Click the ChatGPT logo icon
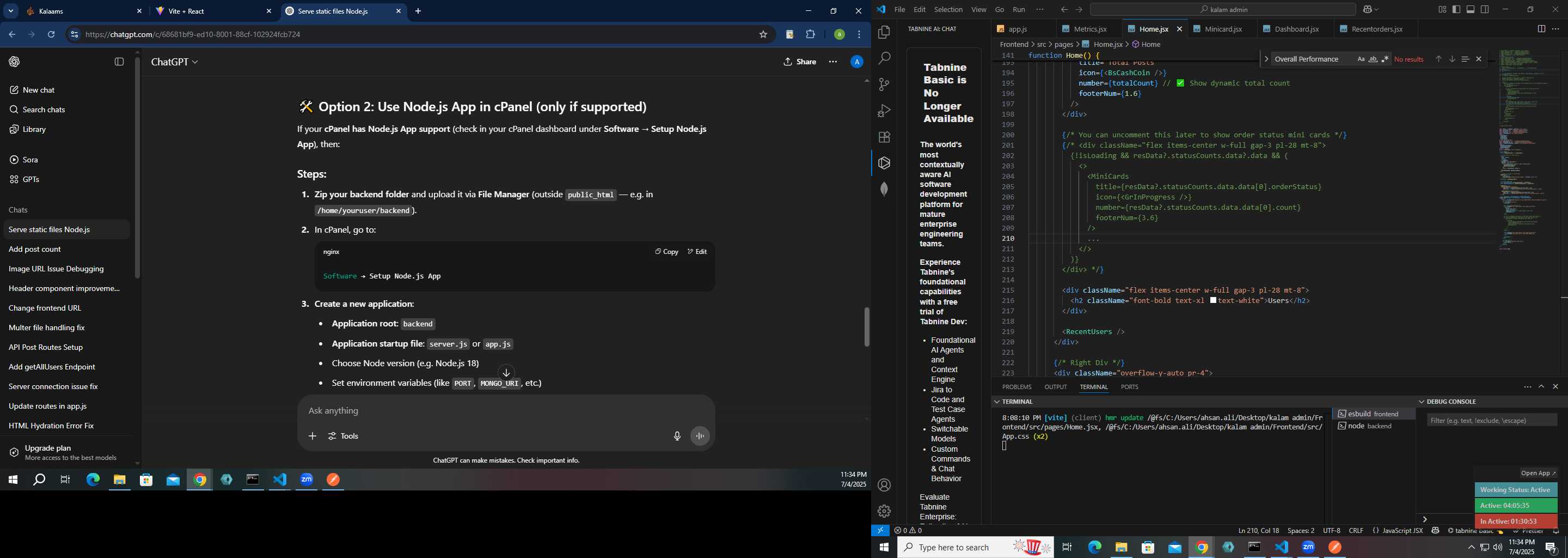The image size is (1568, 558). (15, 62)
